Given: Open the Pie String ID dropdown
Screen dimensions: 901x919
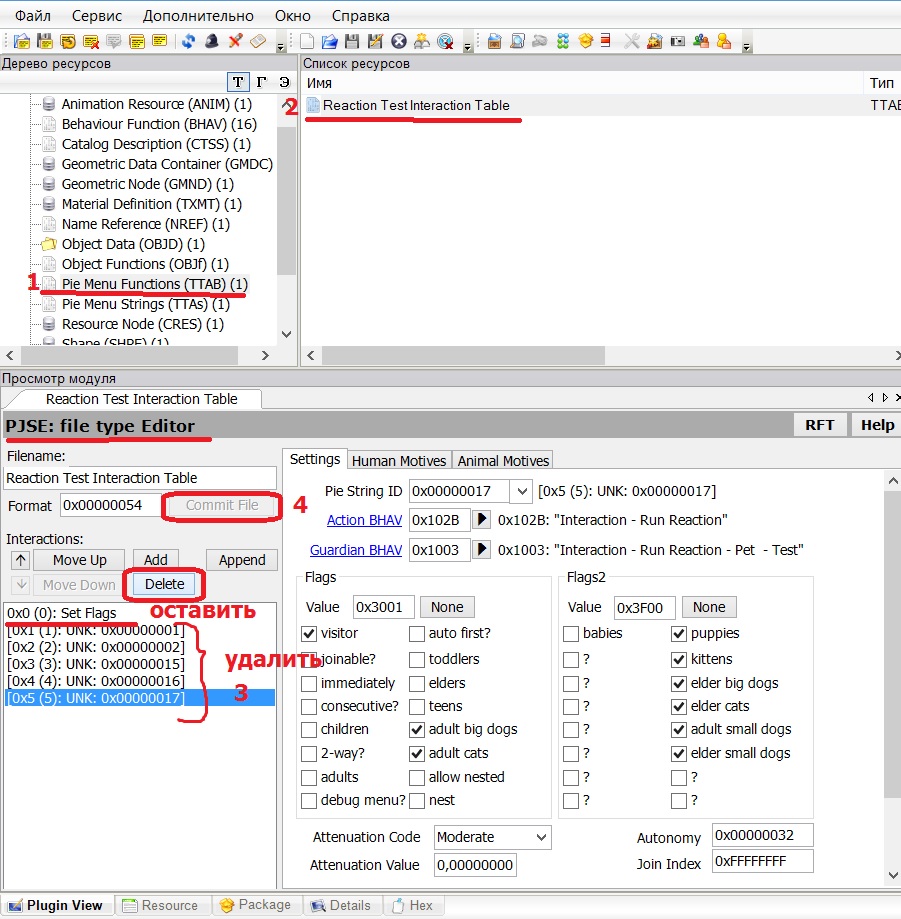Looking at the screenshot, I should [x=521, y=491].
